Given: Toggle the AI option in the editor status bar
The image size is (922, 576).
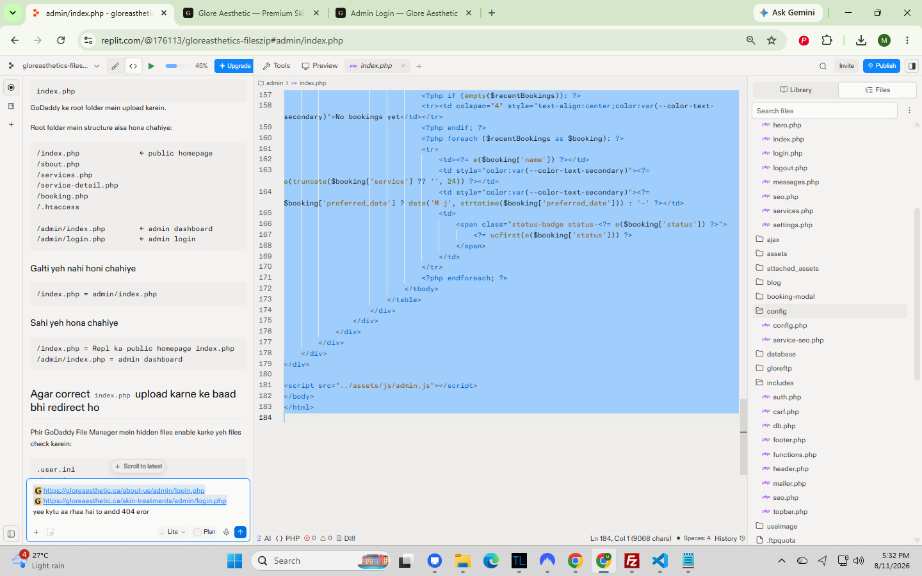Looking at the screenshot, I should tap(265, 538).
